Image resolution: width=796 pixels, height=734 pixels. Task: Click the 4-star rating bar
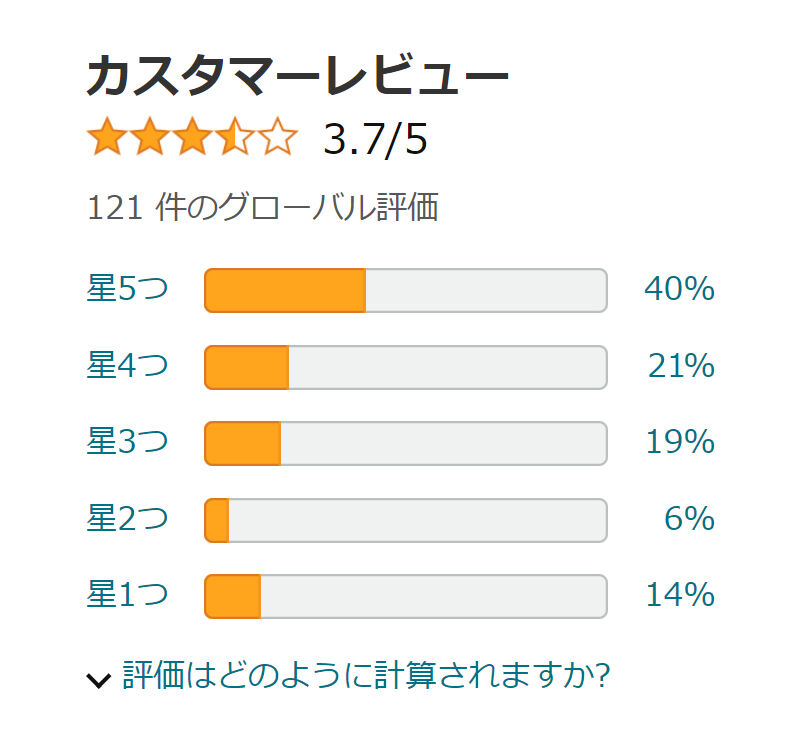pos(405,367)
